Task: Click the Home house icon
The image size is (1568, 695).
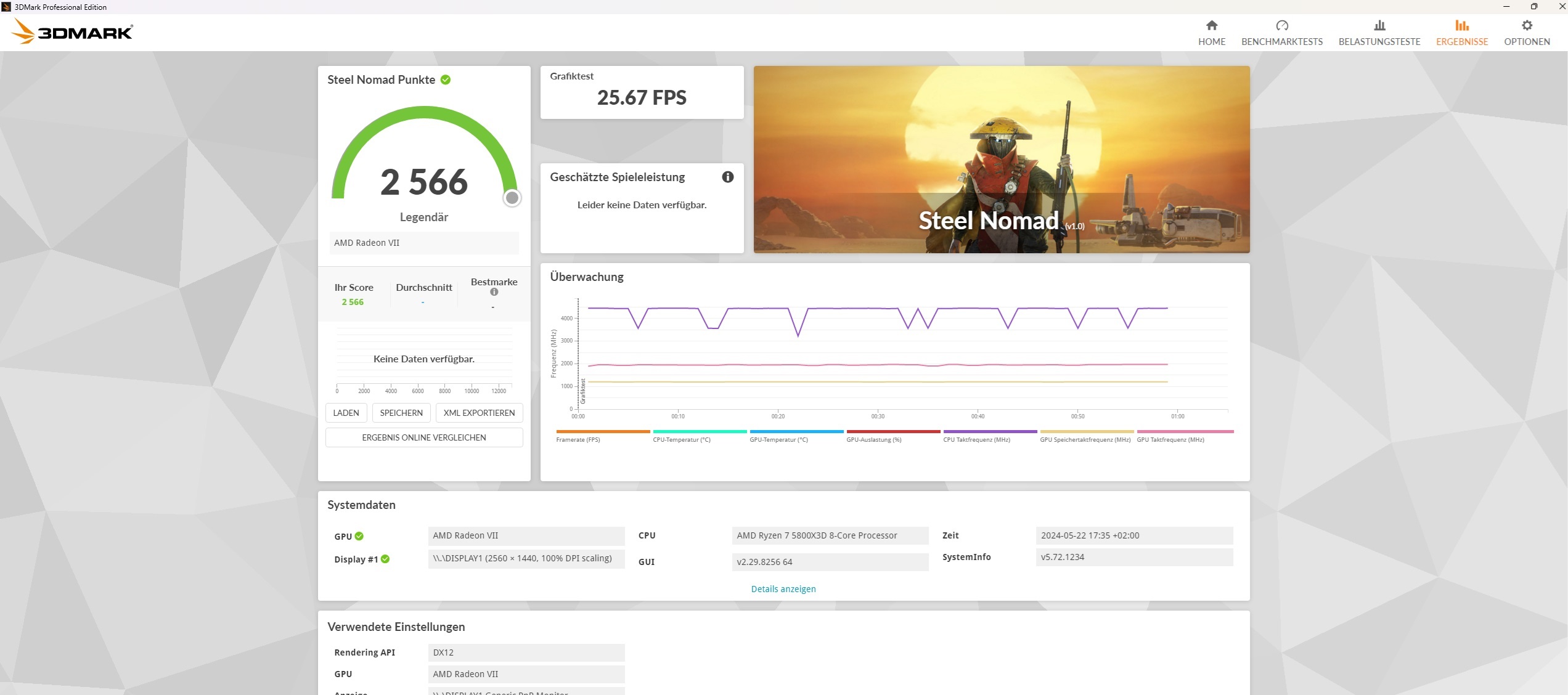Action: point(1211,26)
